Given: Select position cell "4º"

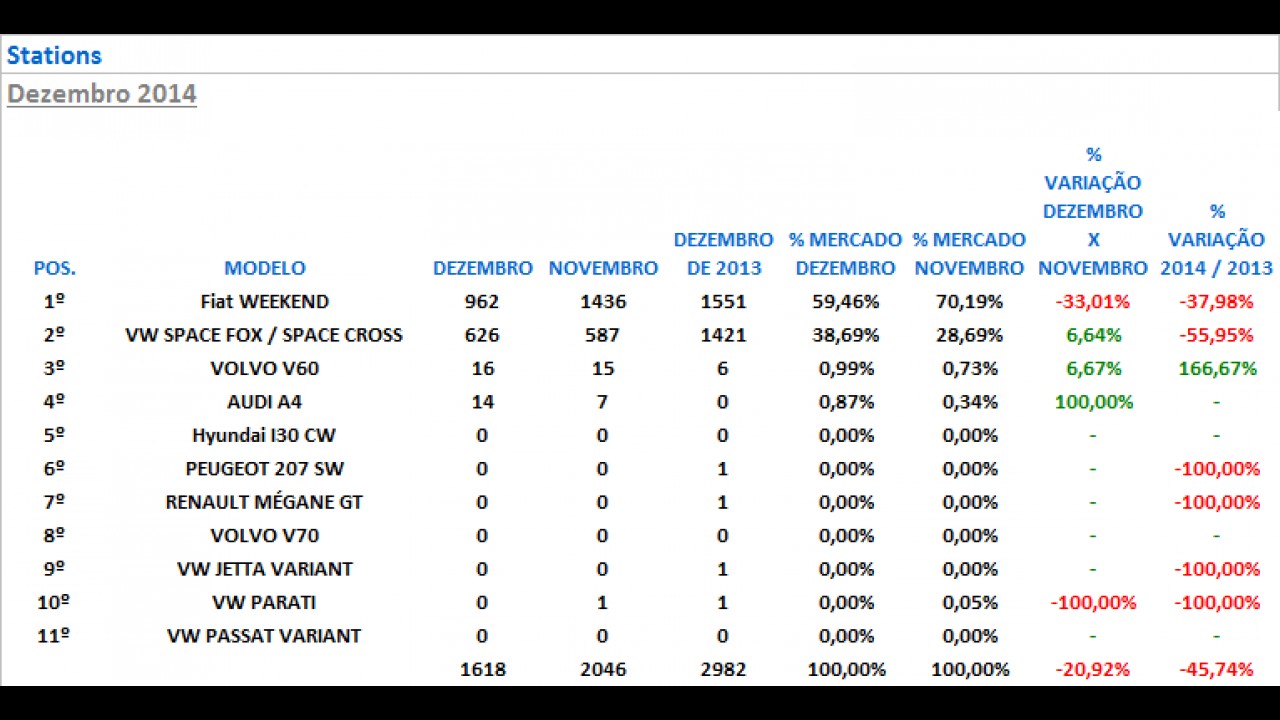Looking at the screenshot, I should [55, 402].
